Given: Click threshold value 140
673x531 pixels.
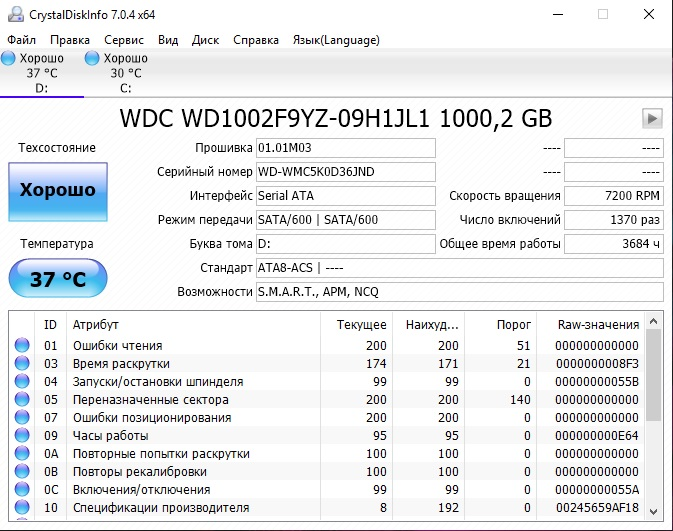Looking at the screenshot, I should [520, 400].
